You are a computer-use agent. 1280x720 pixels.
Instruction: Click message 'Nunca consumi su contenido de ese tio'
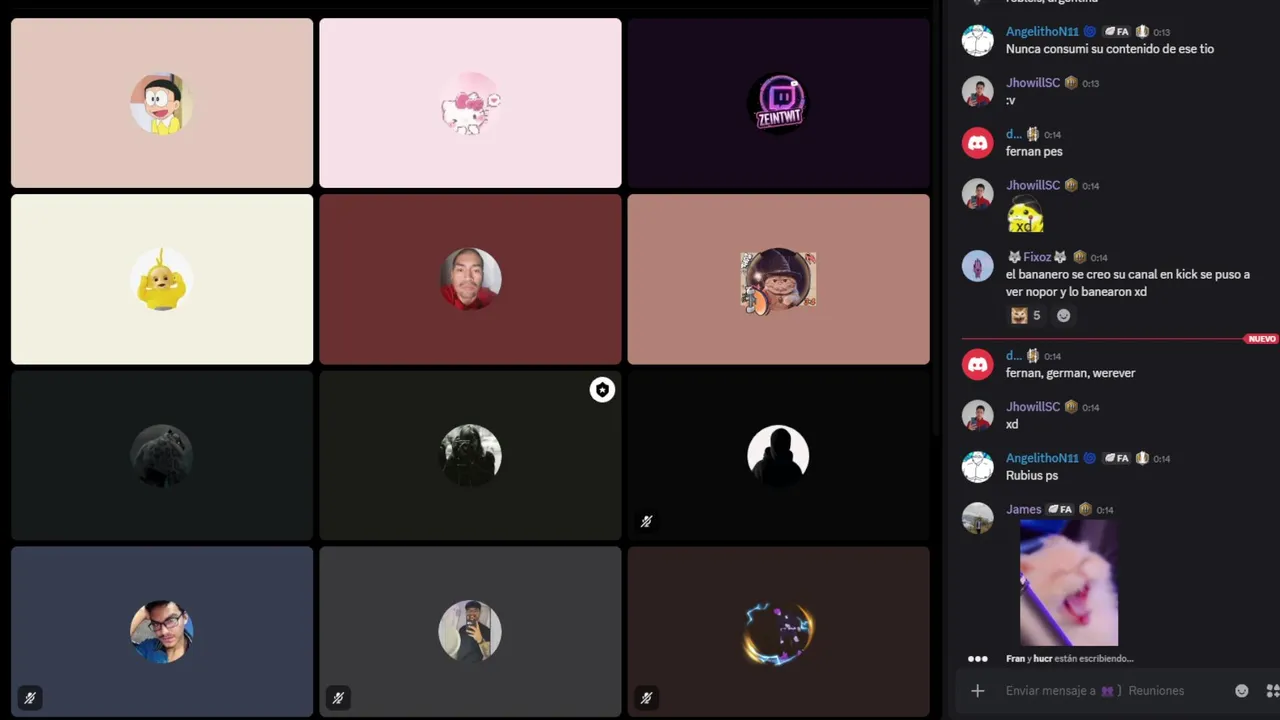pyautogui.click(x=1110, y=49)
